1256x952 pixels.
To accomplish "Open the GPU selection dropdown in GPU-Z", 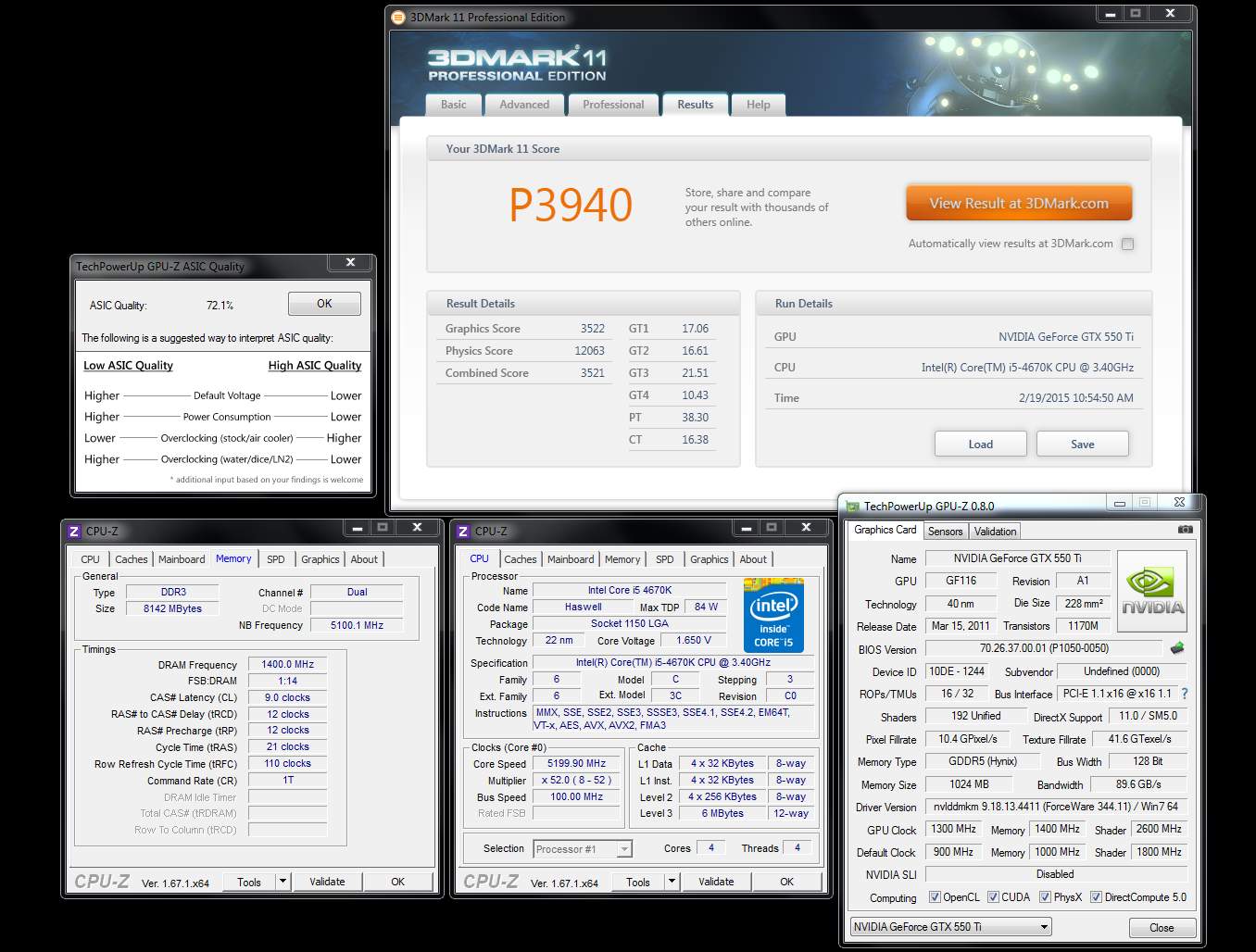I will pyautogui.click(x=950, y=927).
